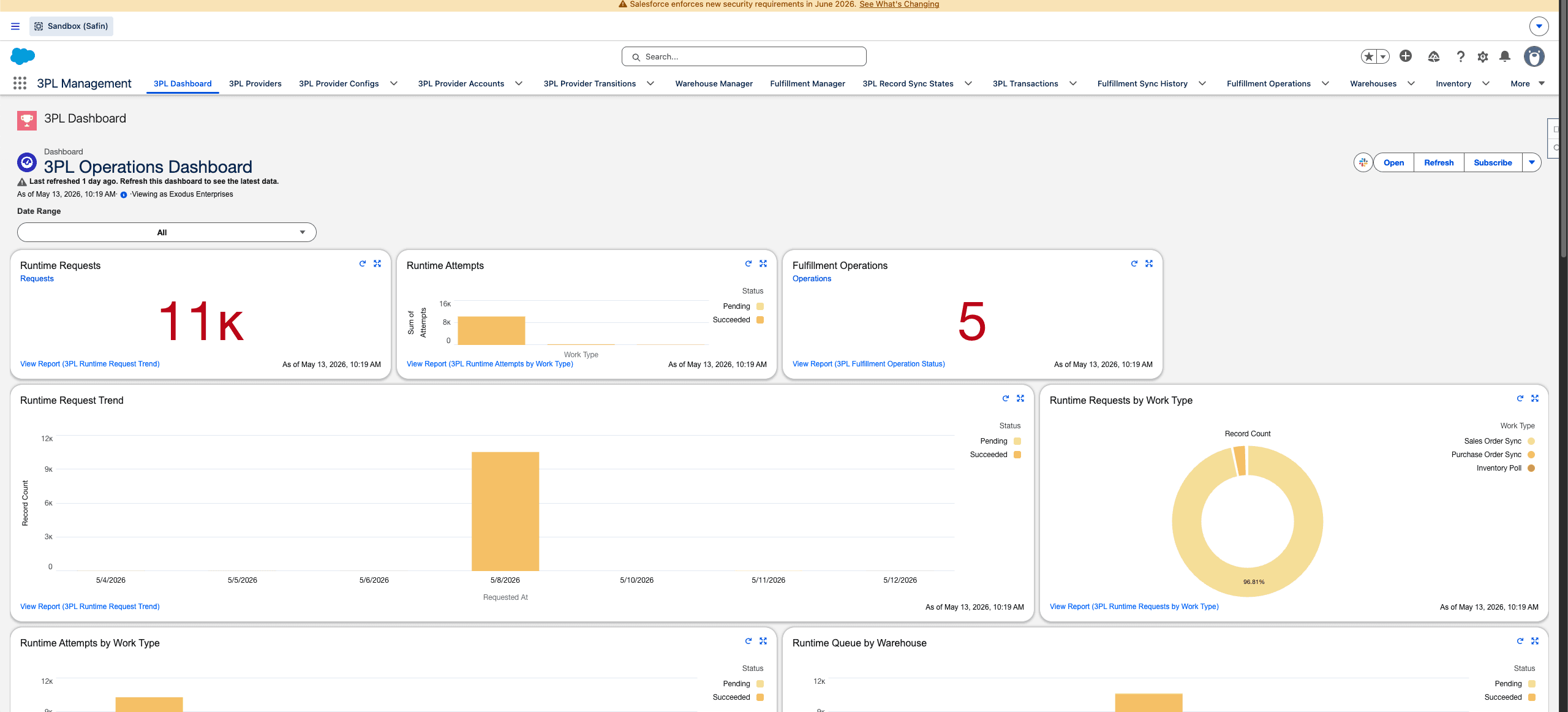The height and width of the screenshot is (712, 1568).
Task: Follow the See What's Changing link
Action: [899, 4]
